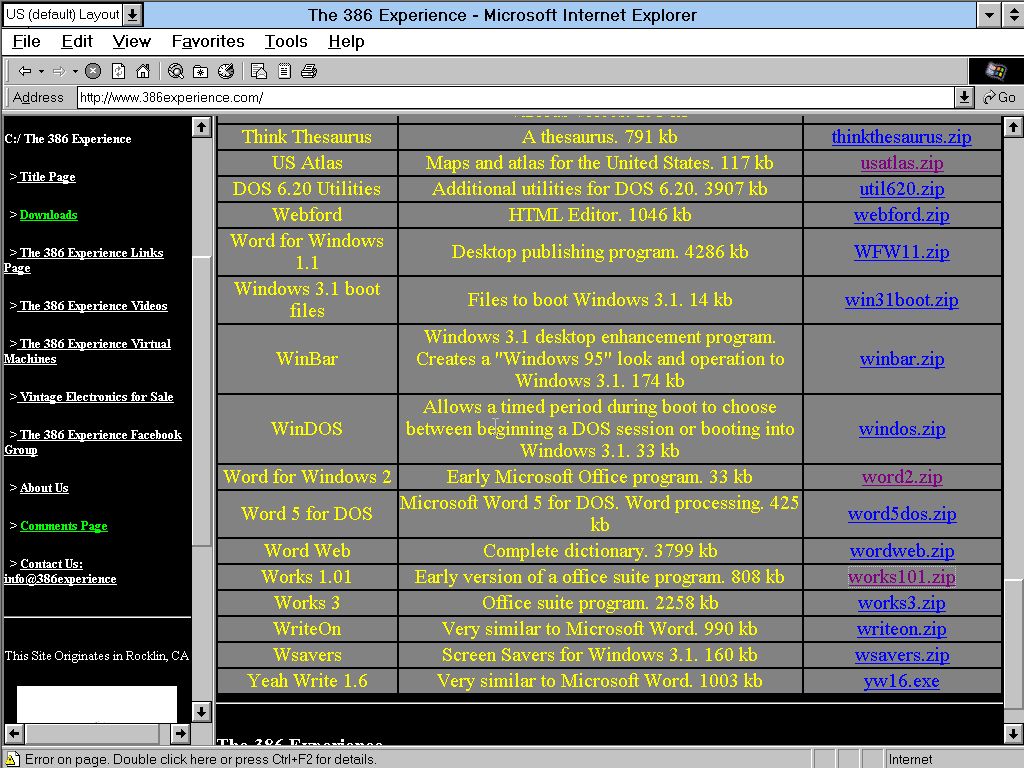Viewport: 1024px width, 768px height.
Task: Expand the address bar dropdown arrow
Action: pyautogui.click(x=964, y=97)
